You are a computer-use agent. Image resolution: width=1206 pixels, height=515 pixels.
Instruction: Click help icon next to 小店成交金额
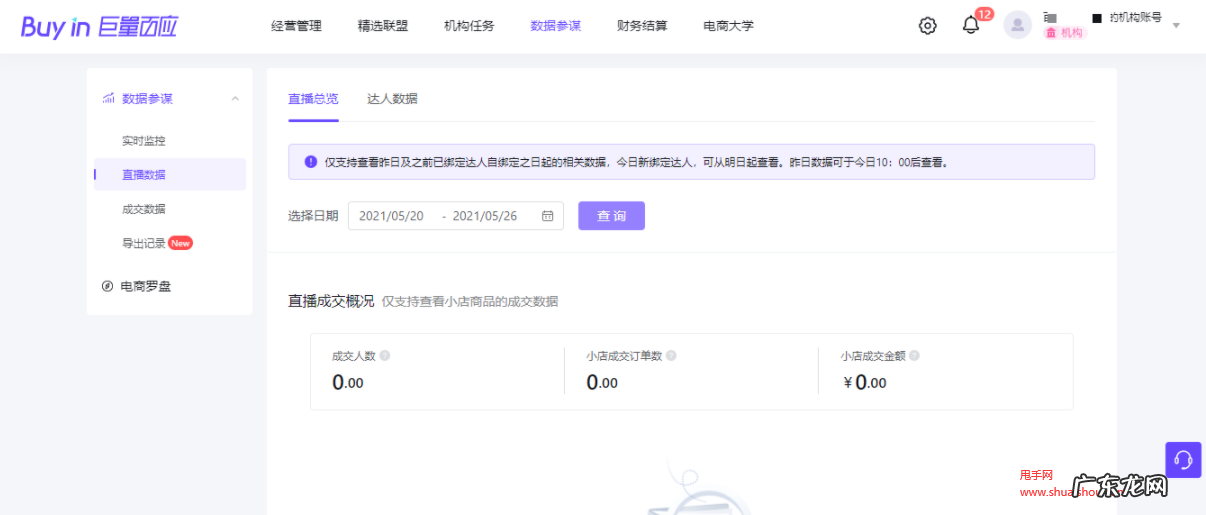[x=914, y=356]
